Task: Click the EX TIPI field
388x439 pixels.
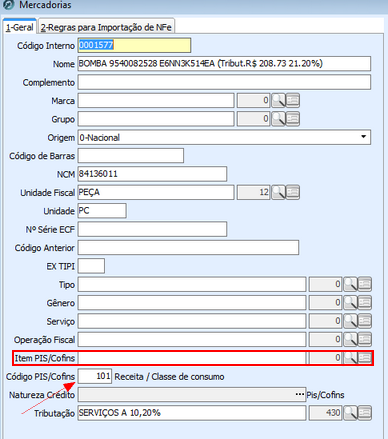Action: point(91,266)
